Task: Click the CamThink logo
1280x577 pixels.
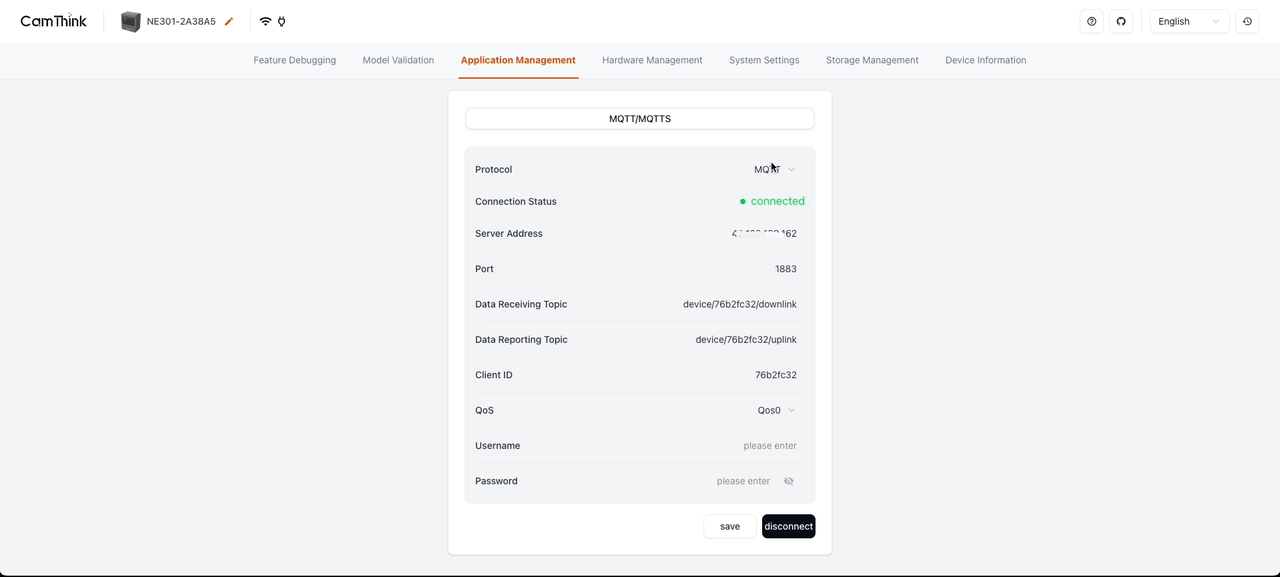Action: click(53, 20)
